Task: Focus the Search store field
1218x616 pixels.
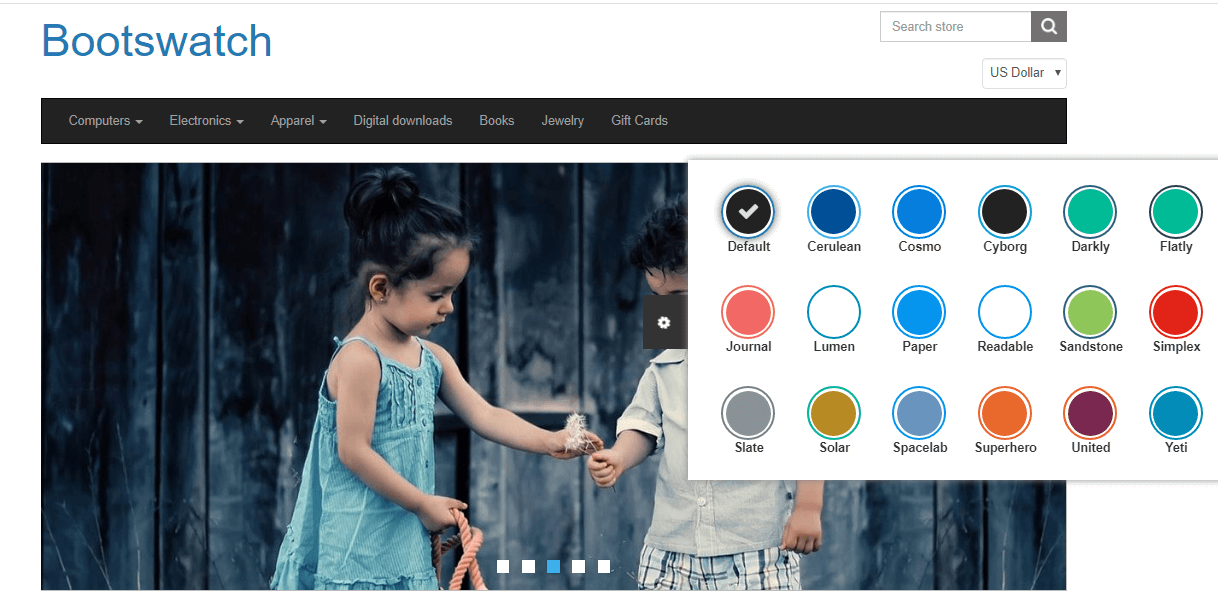Action: tap(955, 27)
